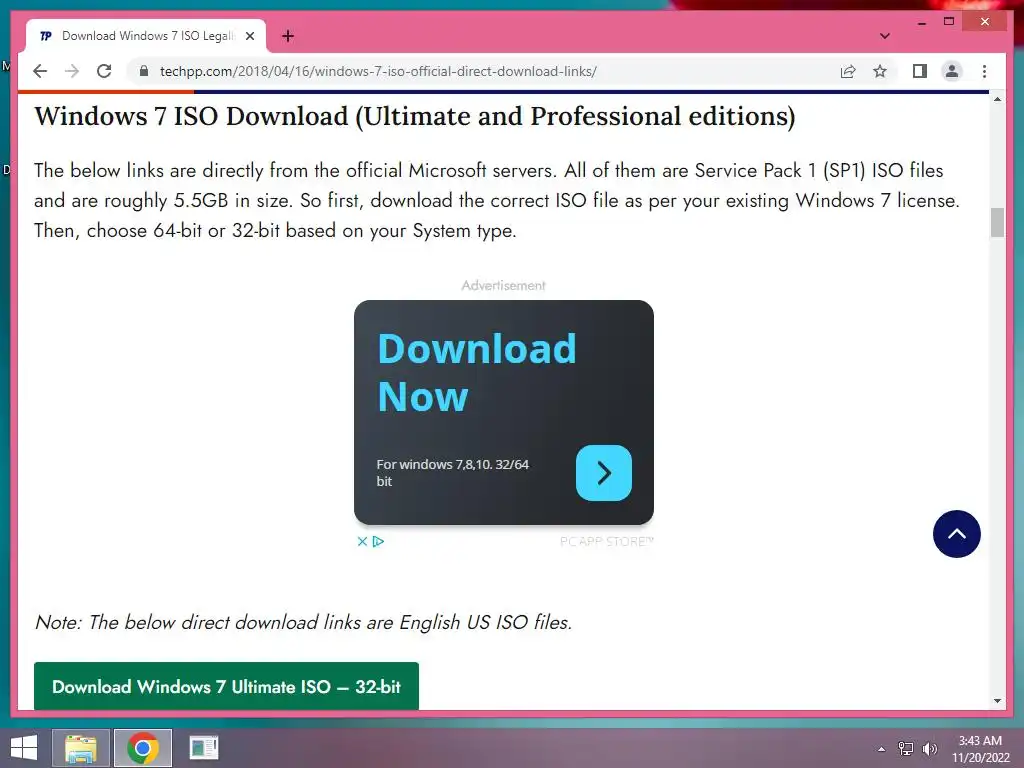Click the English US ISO files note
Screen dimensions: 1024x768
click(x=304, y=622)
